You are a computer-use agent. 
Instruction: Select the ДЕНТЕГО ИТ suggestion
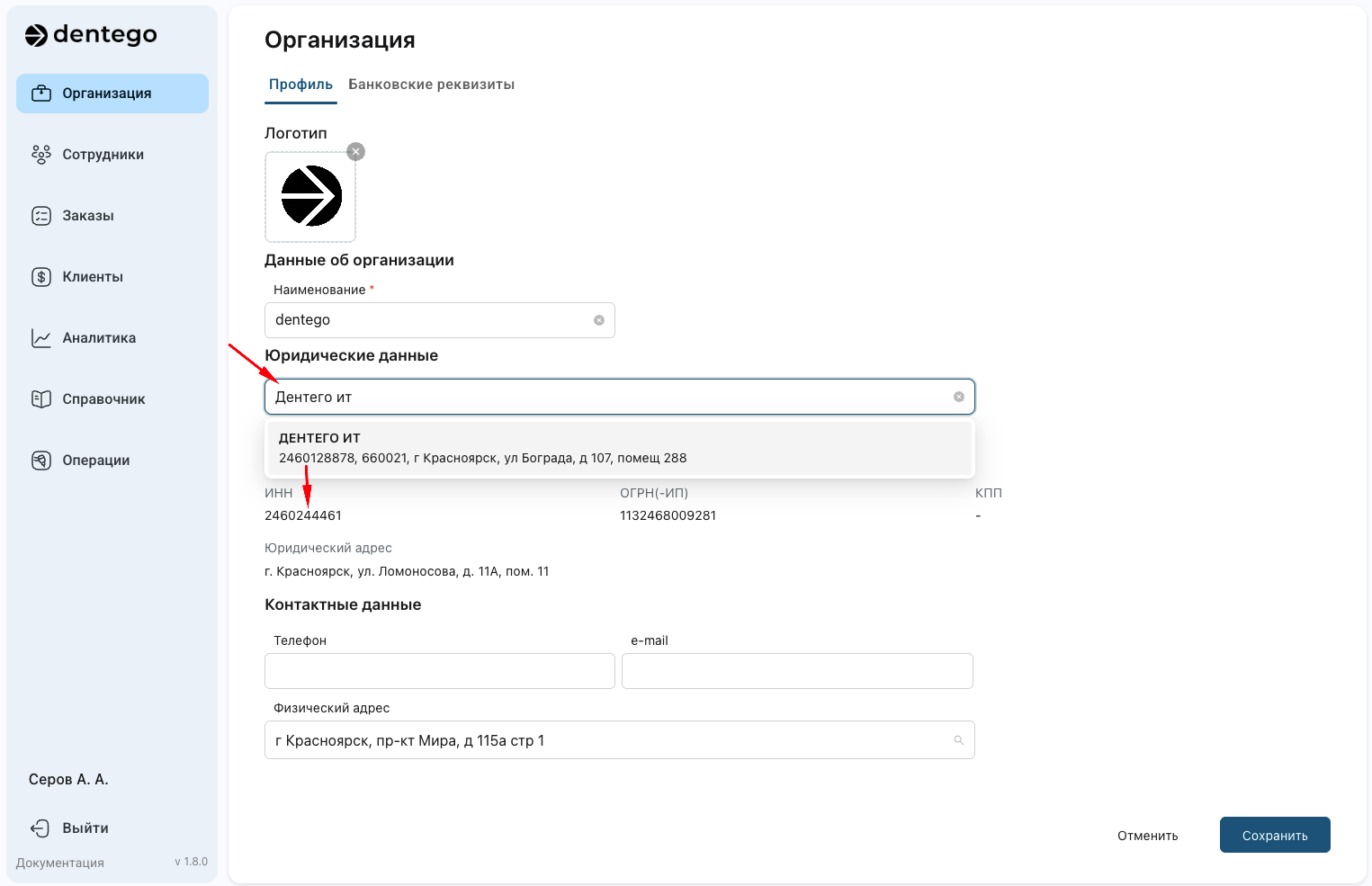click(x=619, y=447)
